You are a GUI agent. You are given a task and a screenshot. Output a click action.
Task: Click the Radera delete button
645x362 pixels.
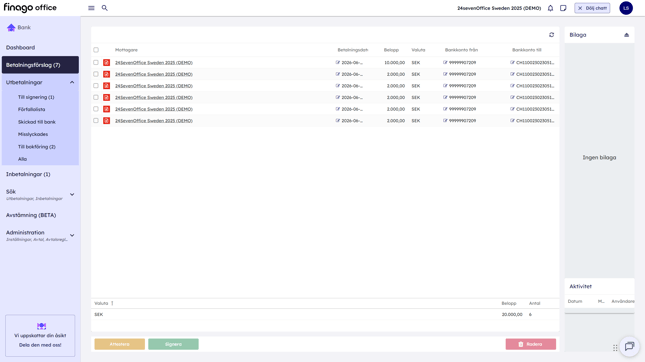tap(531, 344)
